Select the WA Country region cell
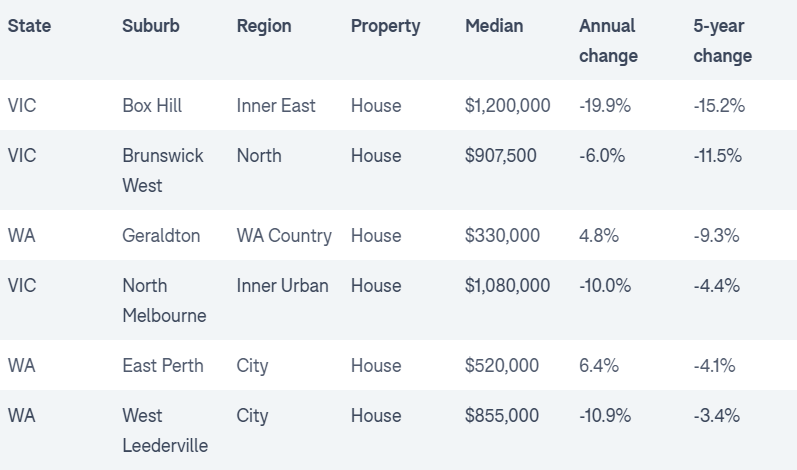This screenshot has width=797, height=470. [284, 236]
